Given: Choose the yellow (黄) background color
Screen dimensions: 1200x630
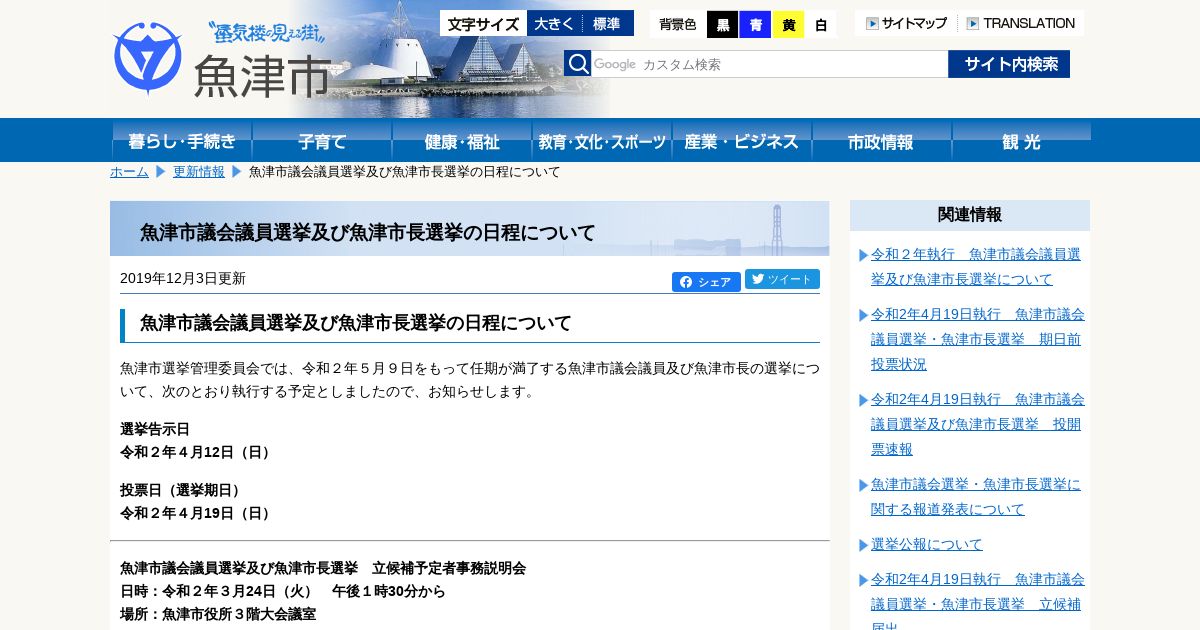Looking at the screenshot, I should pyautogui.click(x=788, y=24).
